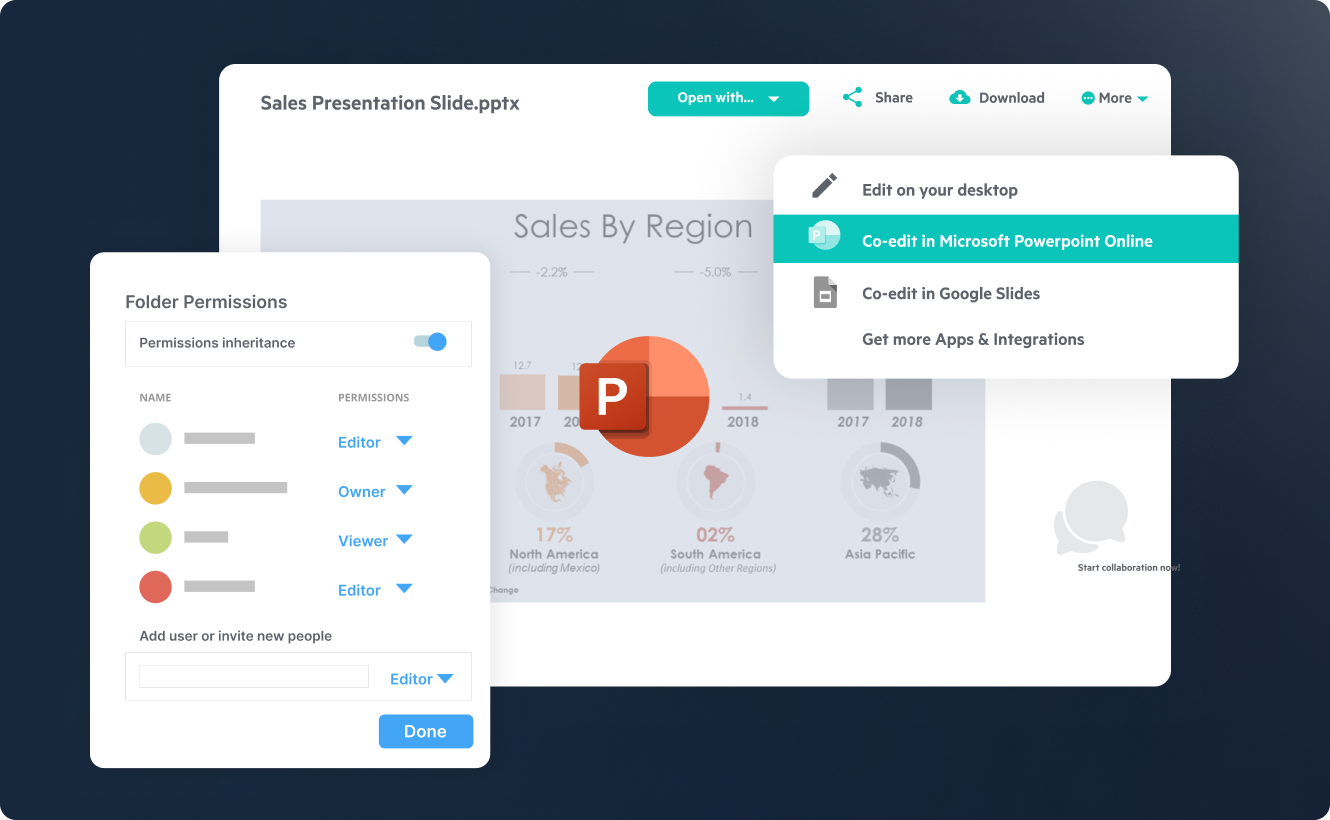Click the Done button
Viewport: 1330px width, 820px height.
tap(425, 731)
